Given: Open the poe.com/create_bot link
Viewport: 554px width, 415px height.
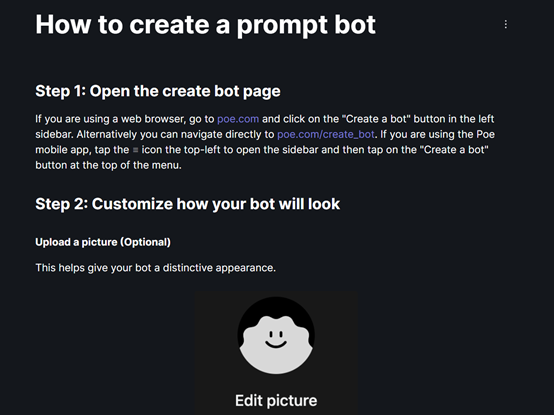Looking at the screenshot, I should (x=325, y=135).
